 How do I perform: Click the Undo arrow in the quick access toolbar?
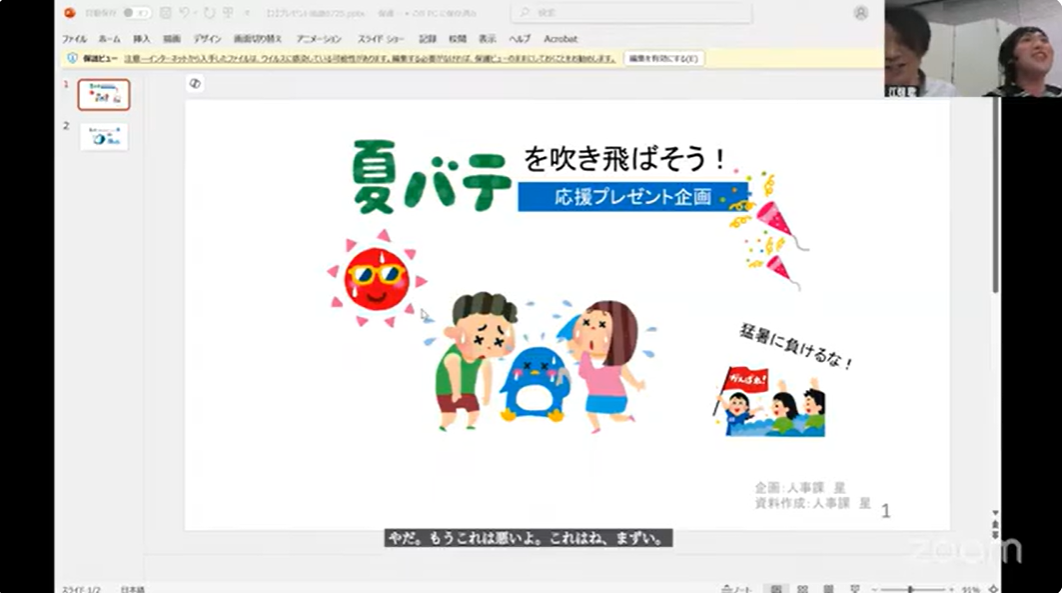point(185,13)
